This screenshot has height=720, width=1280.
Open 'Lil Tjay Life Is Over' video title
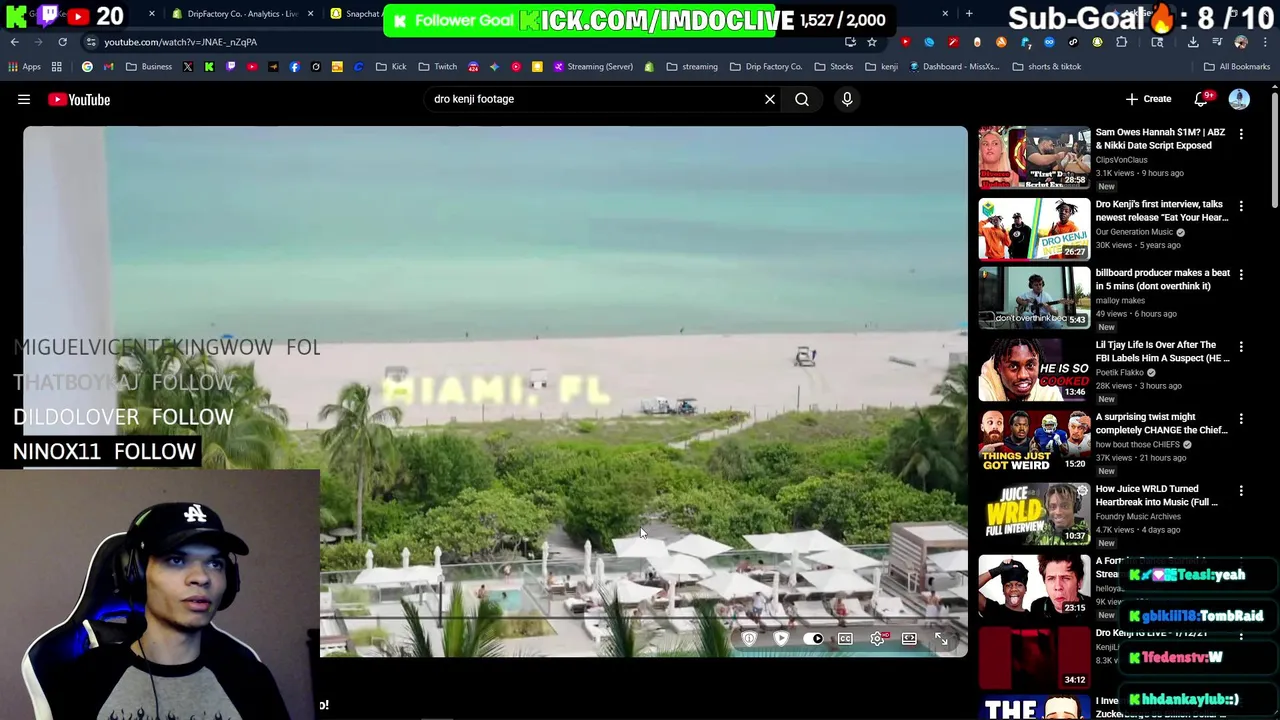1162,351
